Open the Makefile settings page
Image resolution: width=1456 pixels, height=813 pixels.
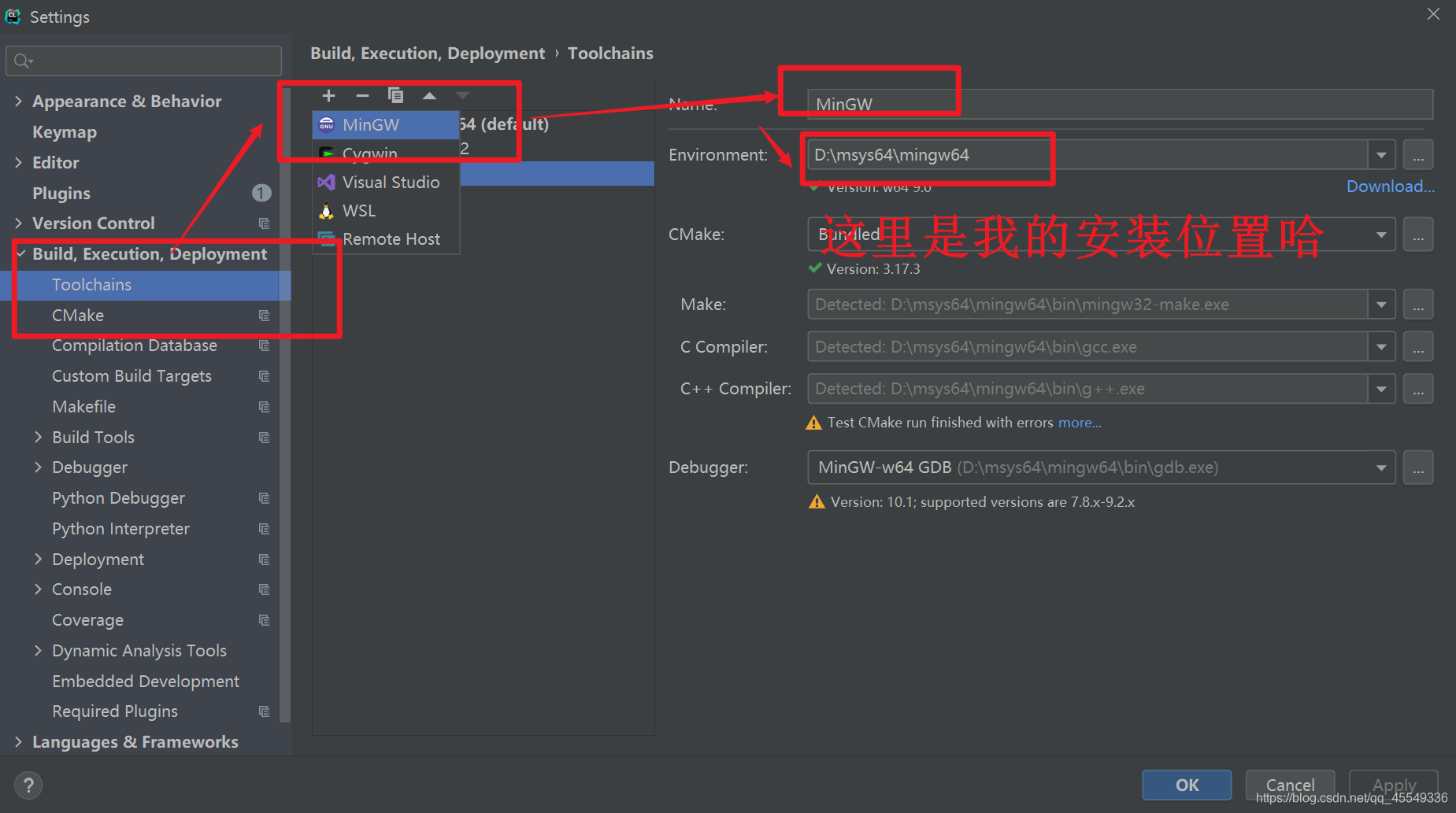click(x=83, y=406)
